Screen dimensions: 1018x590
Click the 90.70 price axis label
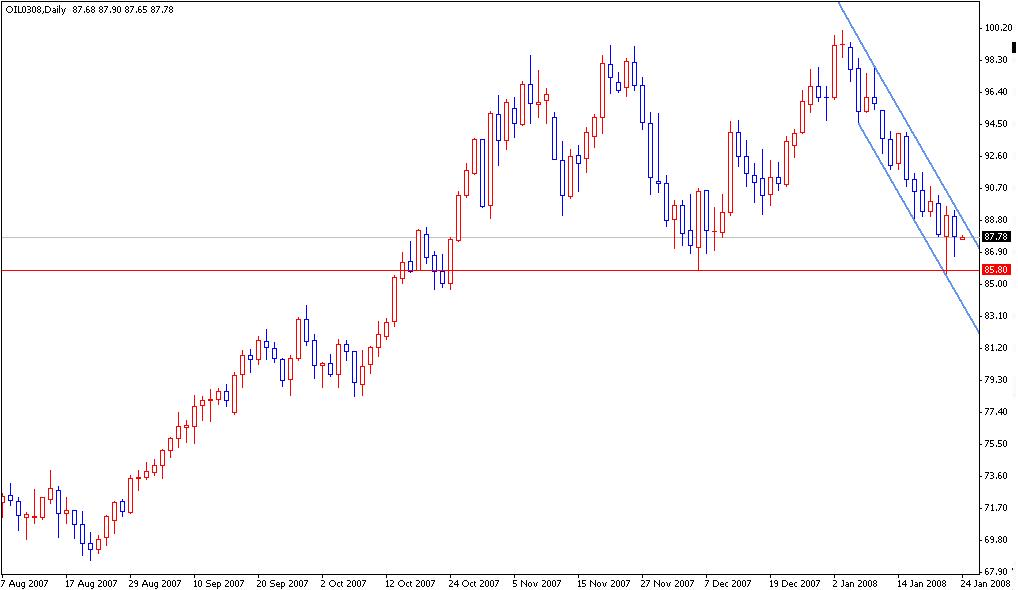point(997,188)
